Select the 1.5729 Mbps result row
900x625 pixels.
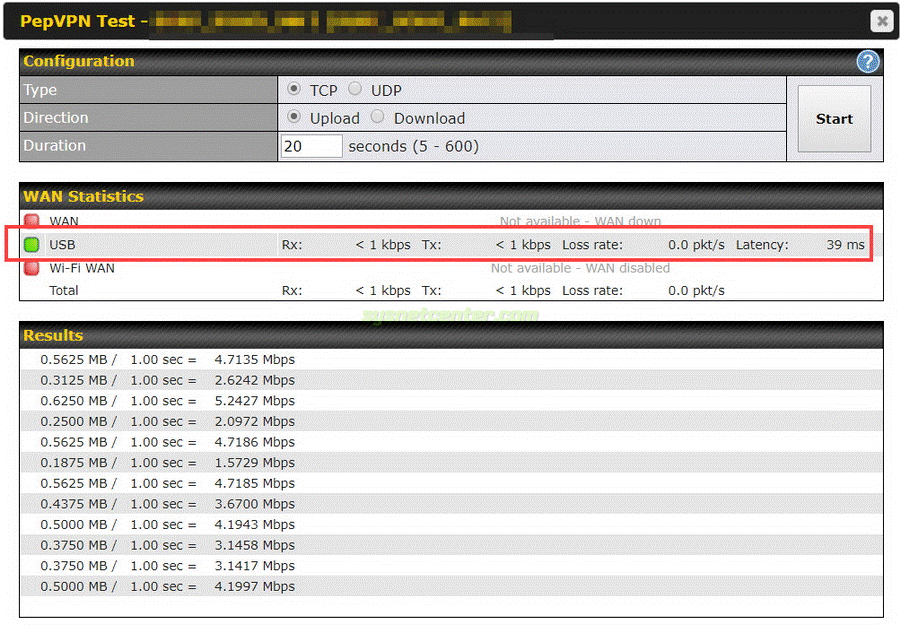(x=452, y=463)
